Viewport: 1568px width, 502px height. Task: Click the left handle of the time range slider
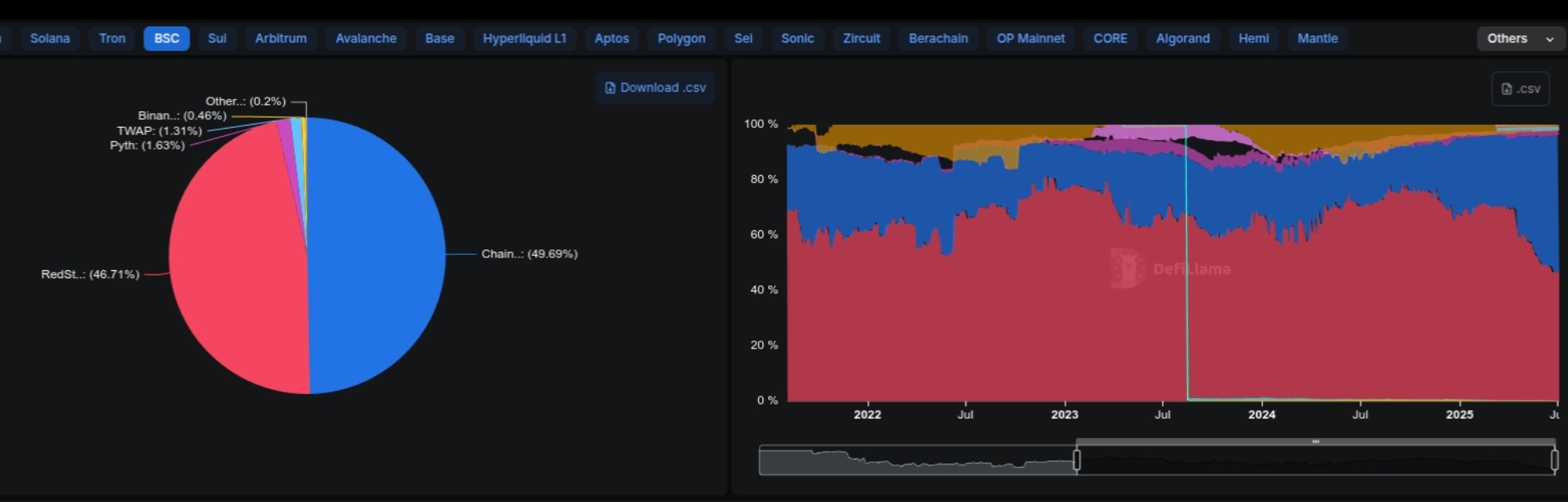1077,460
